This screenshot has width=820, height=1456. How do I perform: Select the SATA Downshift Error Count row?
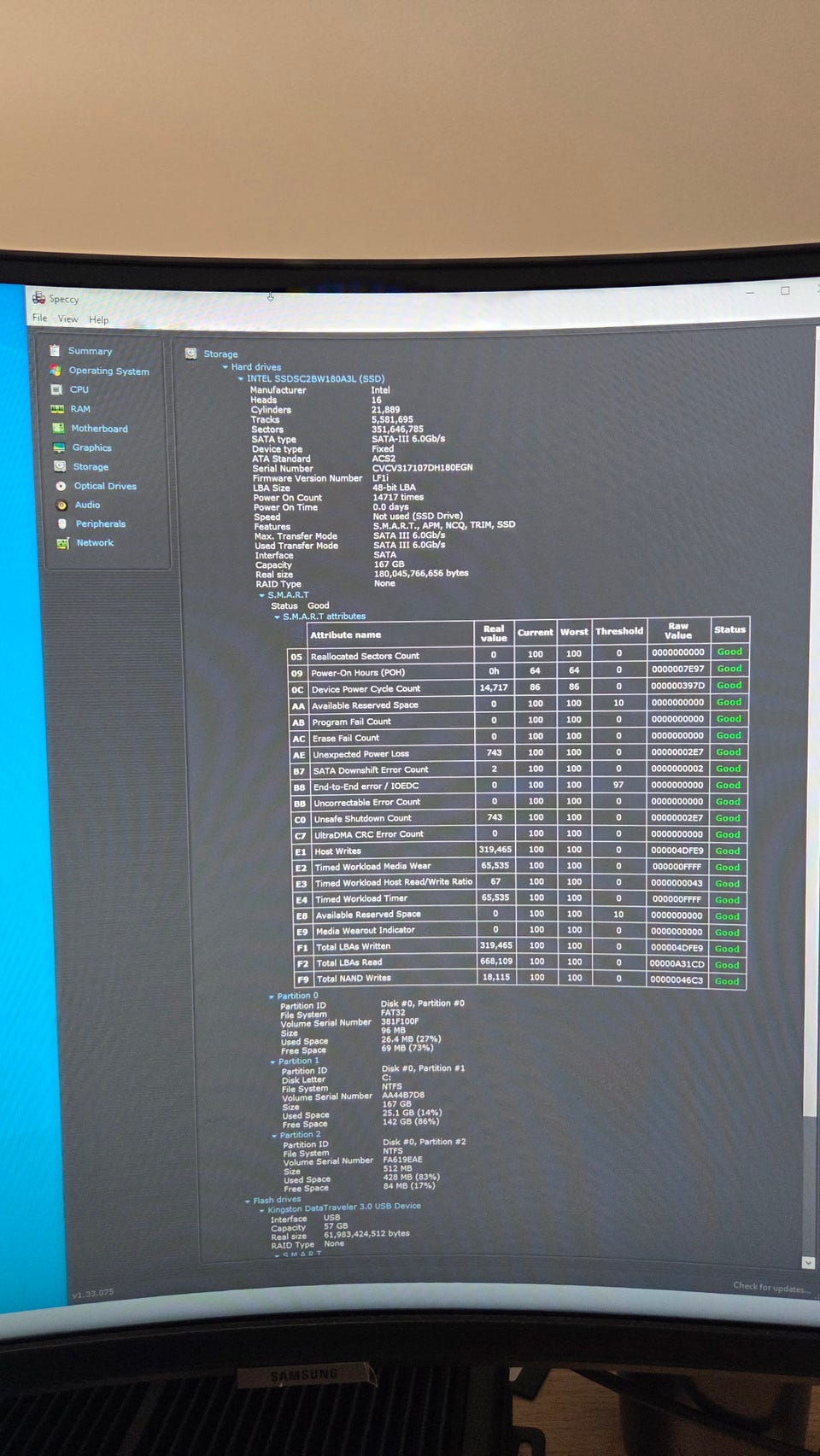pyautogui.click(x=520, y=769)
